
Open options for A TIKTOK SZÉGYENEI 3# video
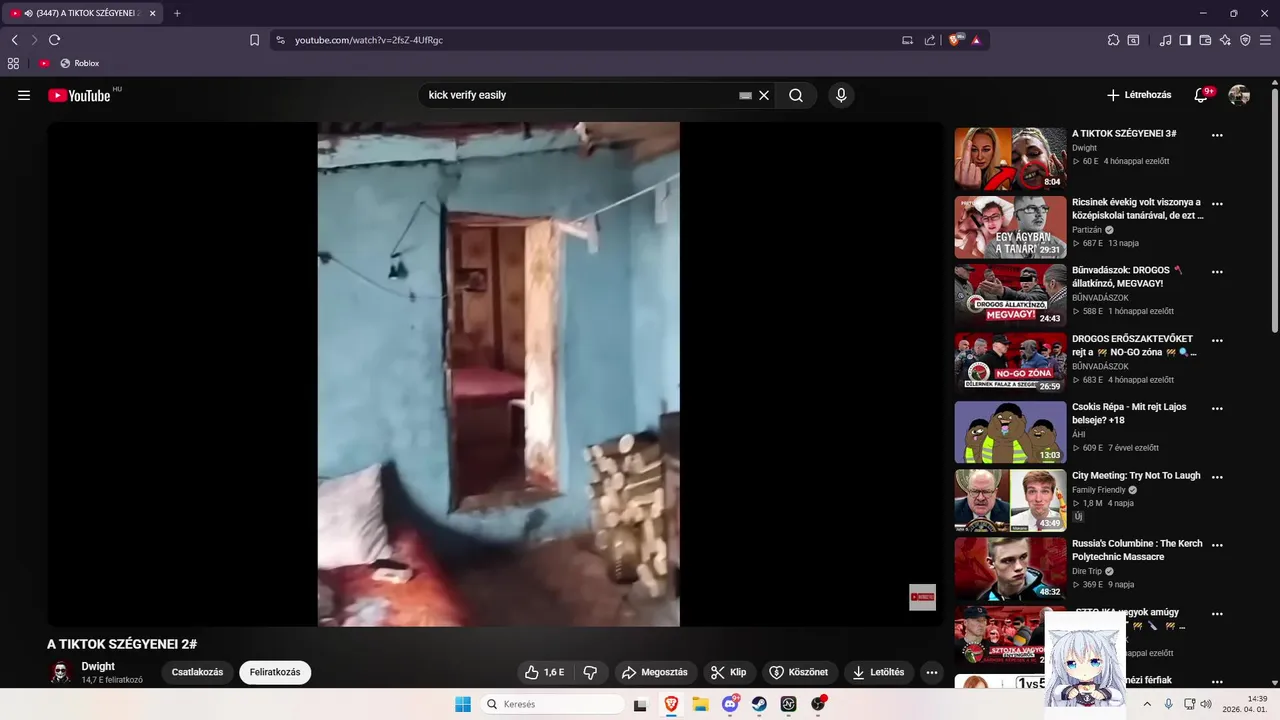(1217, 135)
